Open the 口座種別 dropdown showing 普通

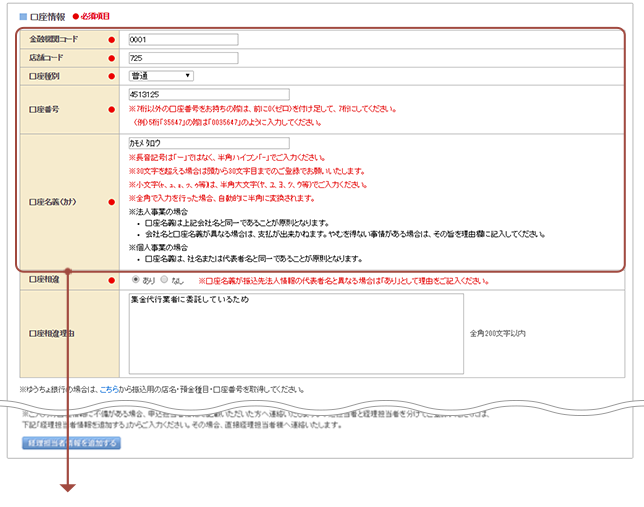point(161,76)
